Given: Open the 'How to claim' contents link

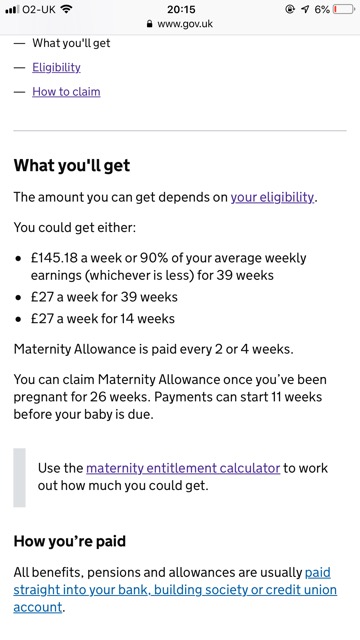Looking at the screenshot, I should click(x=66, y=91).
